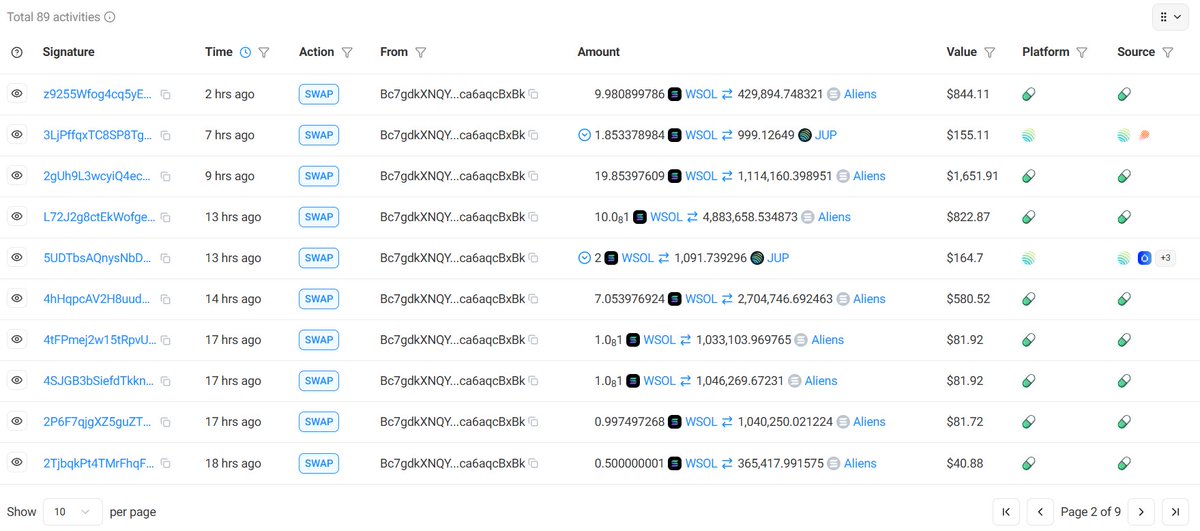Screen dimensions: 1200x531
Task: Copy signature z9255Wfog4cq5yE
Action: [166, 94]
